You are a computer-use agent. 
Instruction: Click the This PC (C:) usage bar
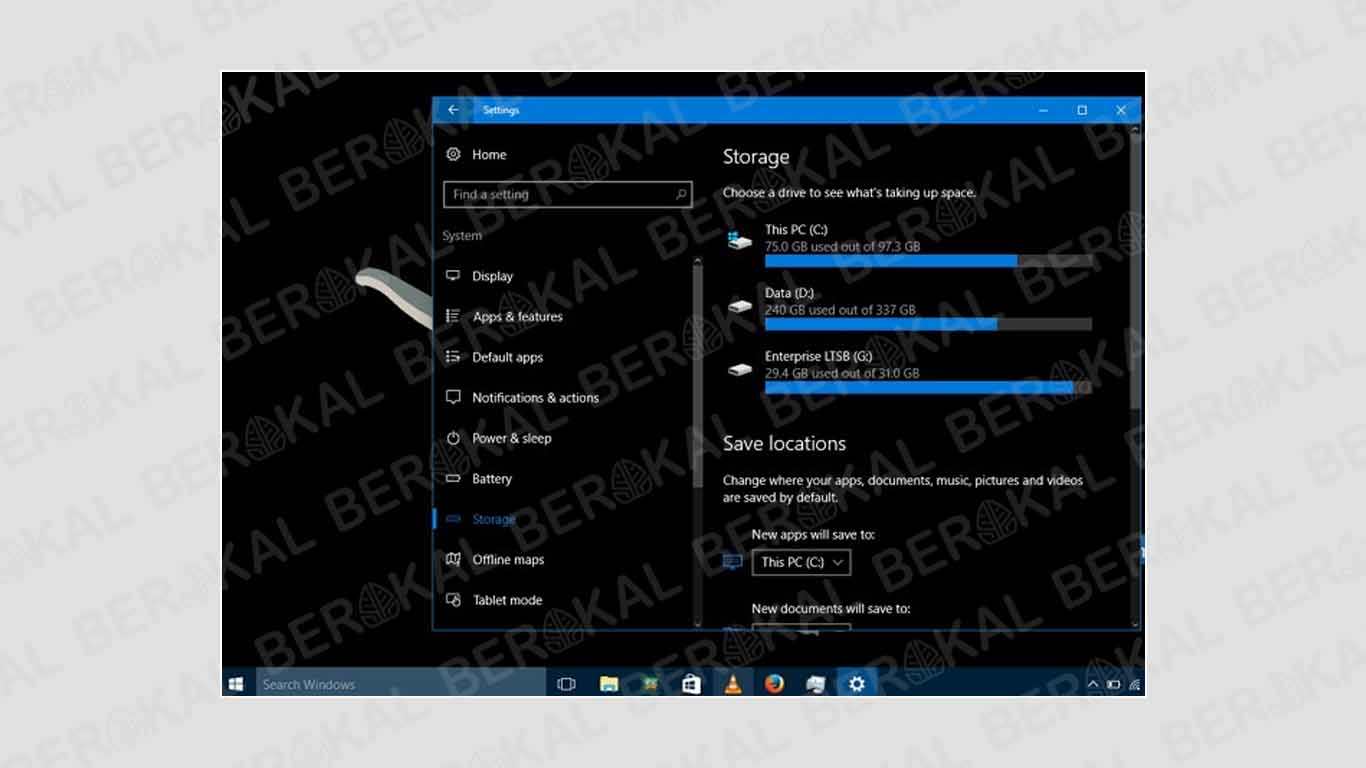point(928,260)
